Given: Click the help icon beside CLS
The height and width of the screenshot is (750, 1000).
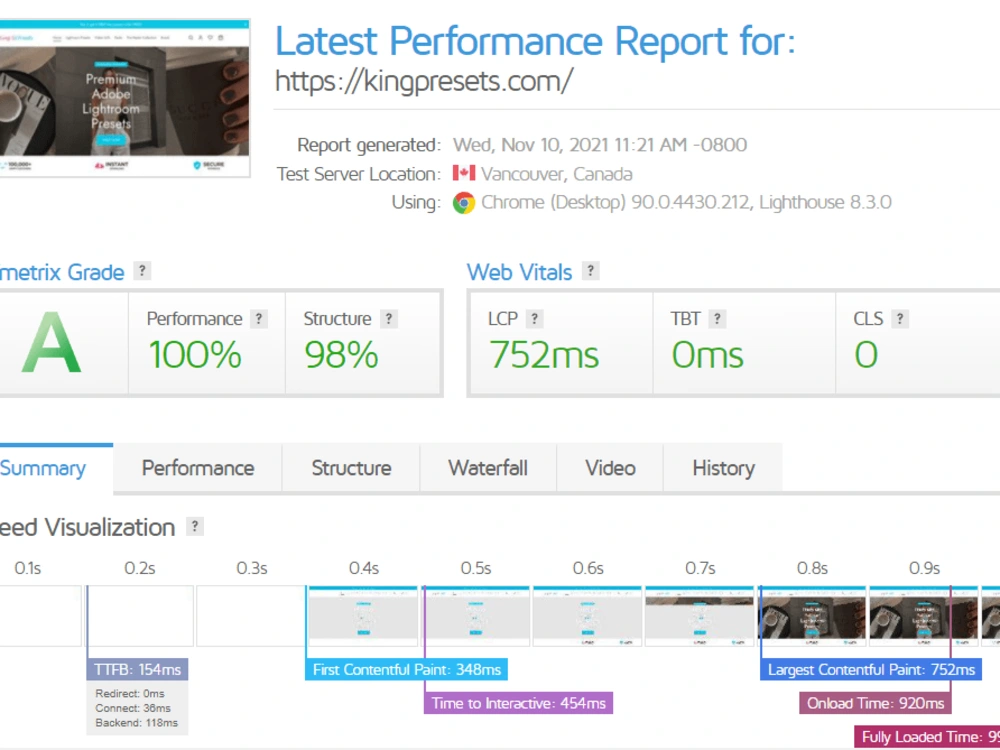Looking at the screenshot, I should 900,318.
